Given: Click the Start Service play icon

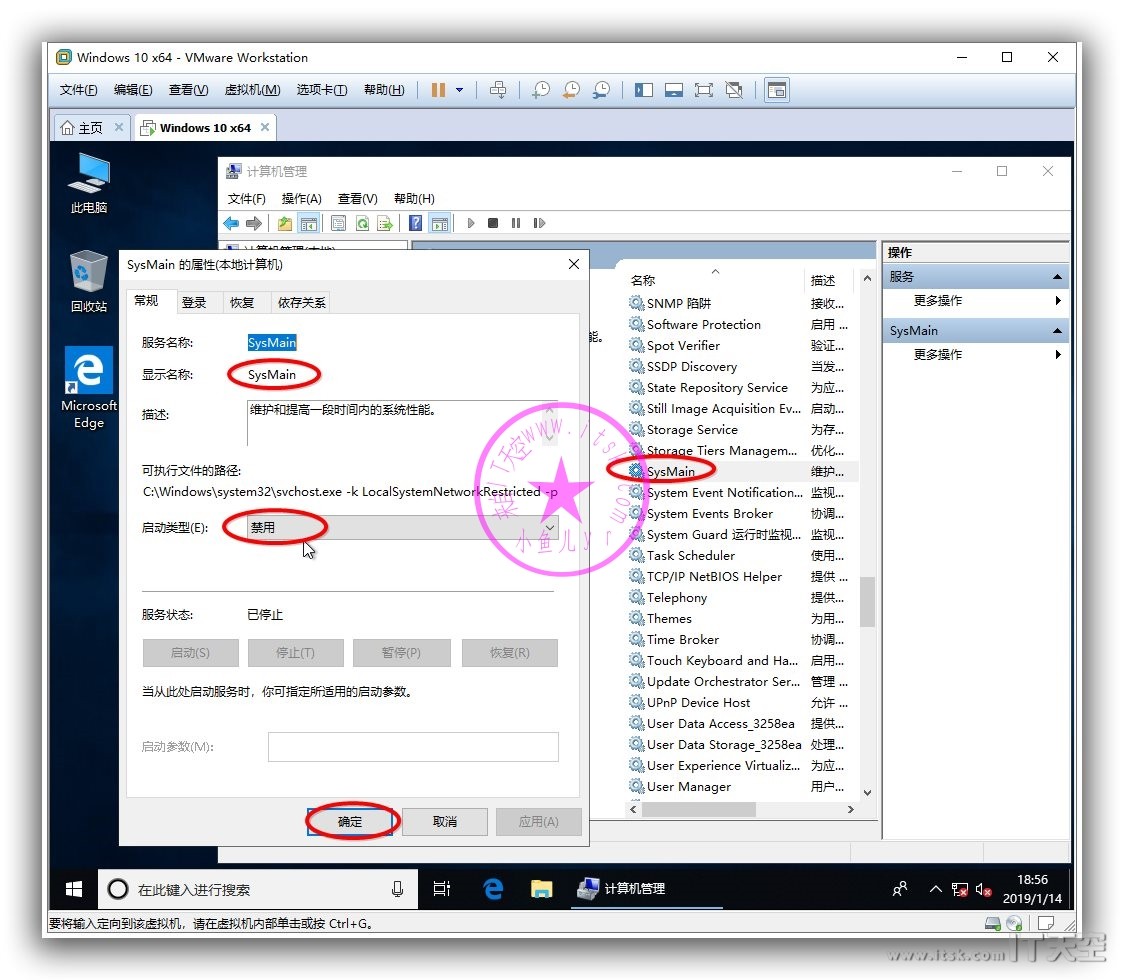Looking at the screenshot, I should (x=471, y=224).
